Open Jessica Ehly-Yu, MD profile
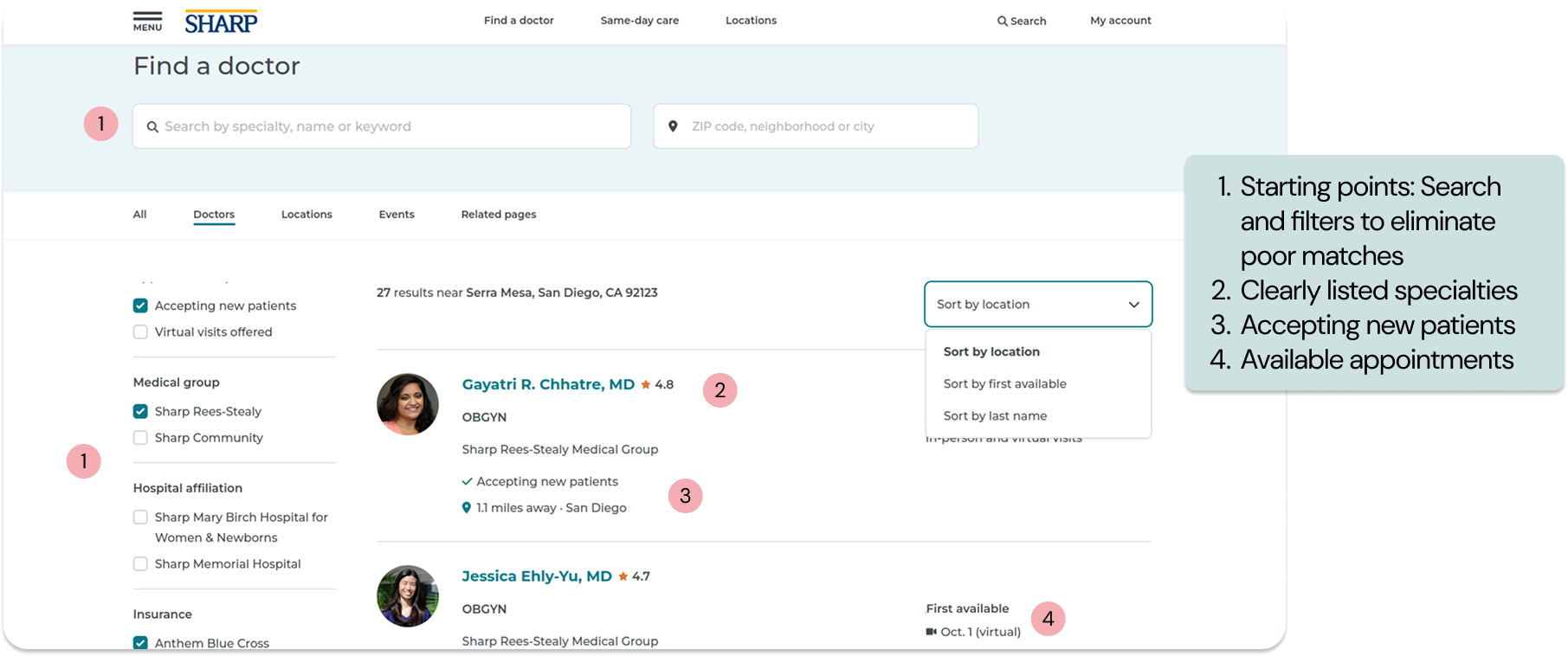The image size is (1568, 656). point(537,576)
